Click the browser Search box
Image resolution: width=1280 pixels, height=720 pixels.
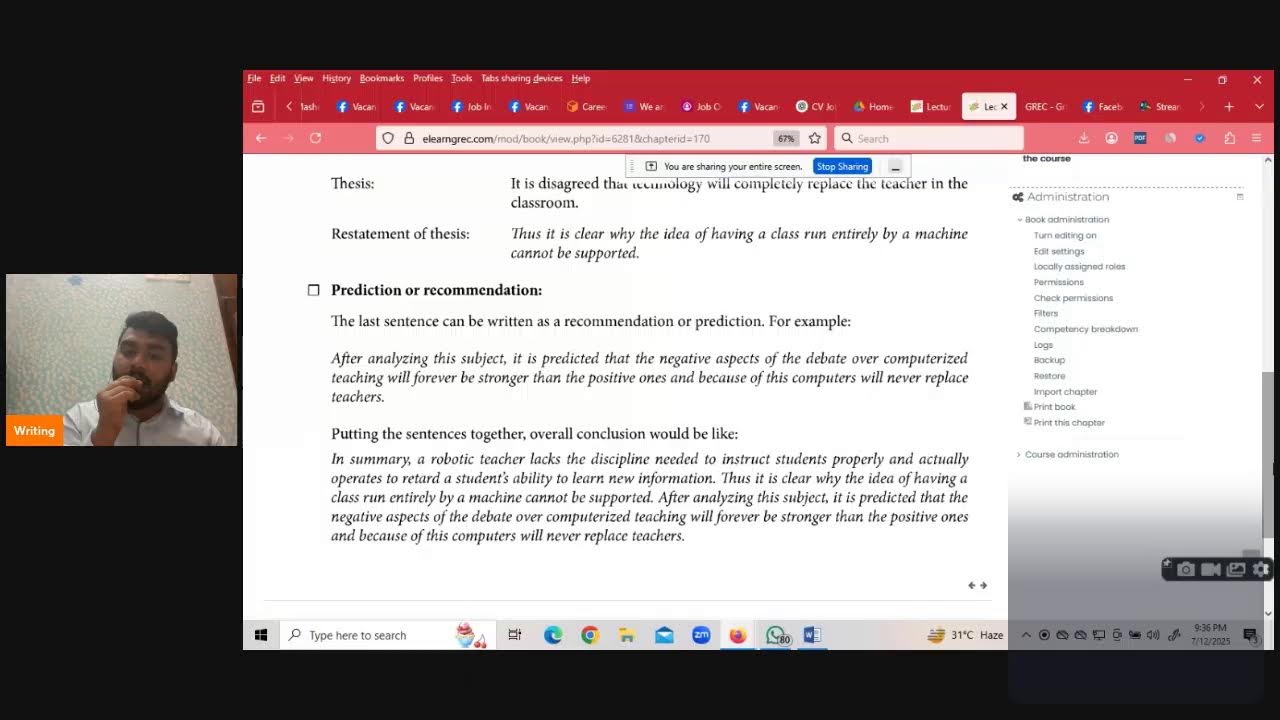click(928, 138)
